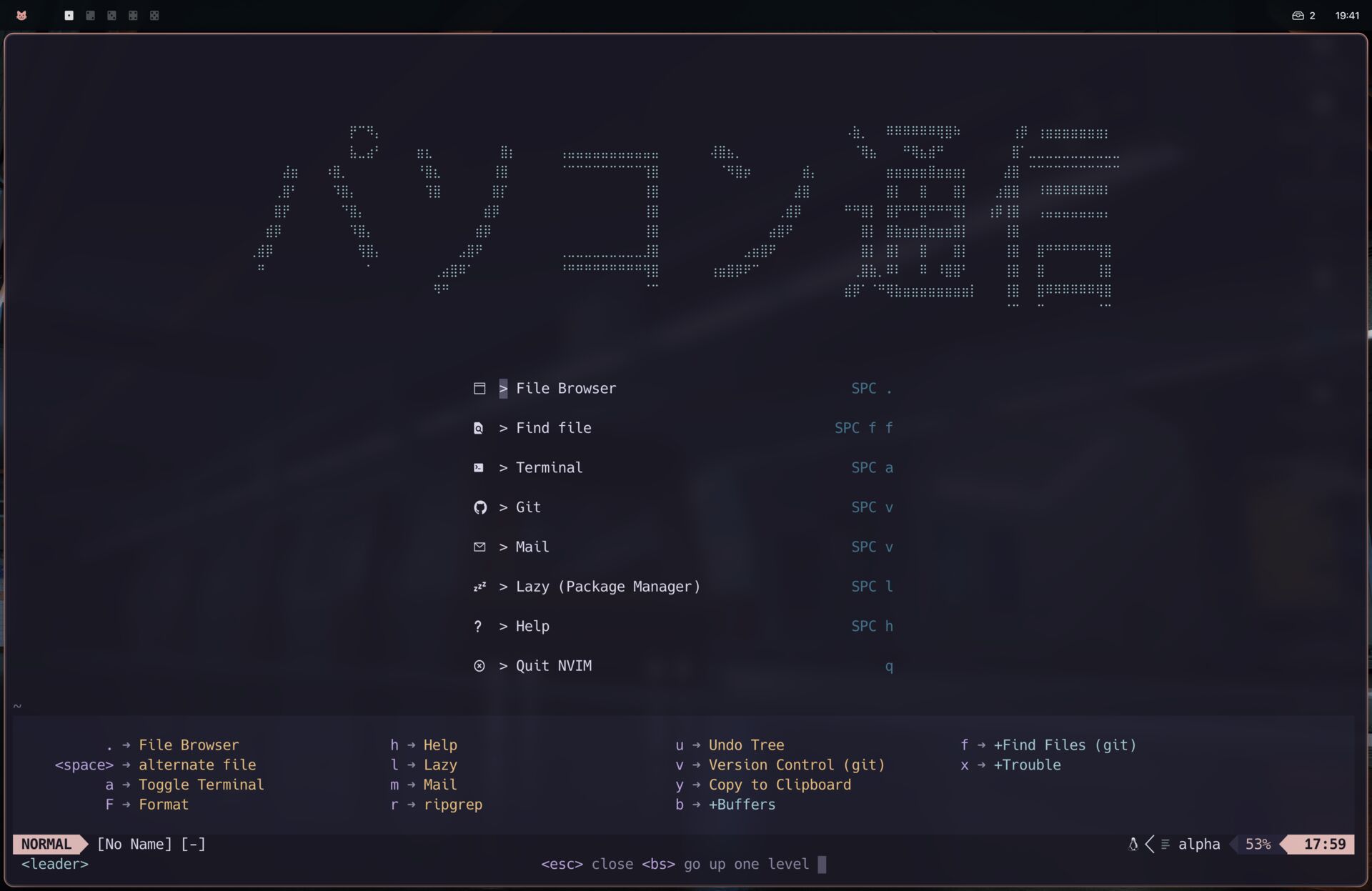Click the Lazy zzz icon
Image resolution: width=1372 pixels, height=891 pixels.
coord(479,587)
